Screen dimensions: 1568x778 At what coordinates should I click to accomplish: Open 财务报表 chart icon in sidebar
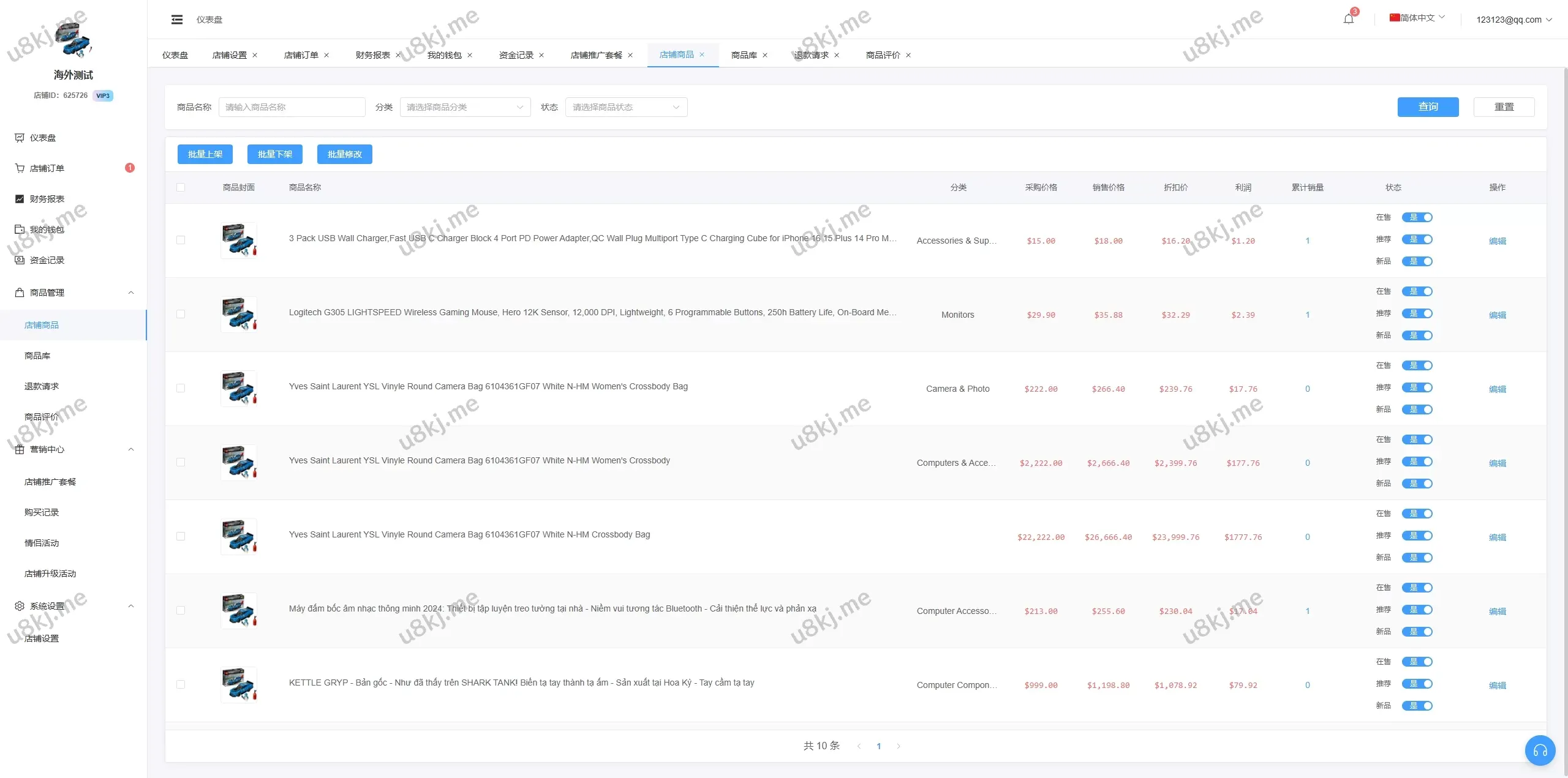(x=20, y=199)
